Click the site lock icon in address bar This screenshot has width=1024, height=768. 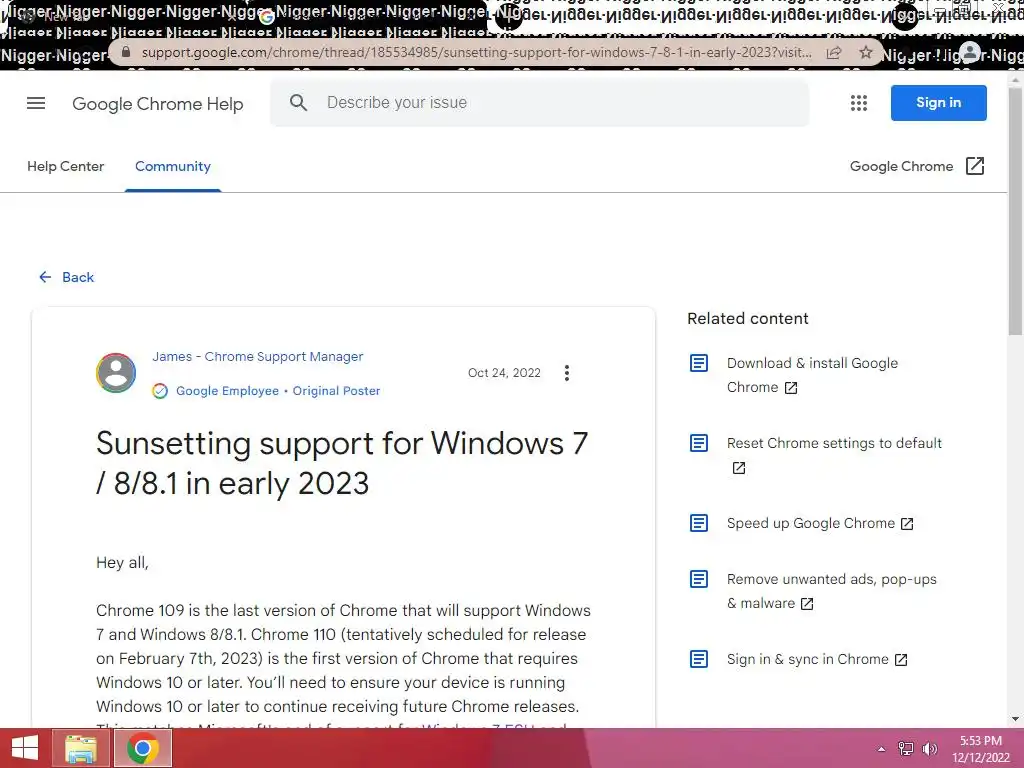point(126,52)
